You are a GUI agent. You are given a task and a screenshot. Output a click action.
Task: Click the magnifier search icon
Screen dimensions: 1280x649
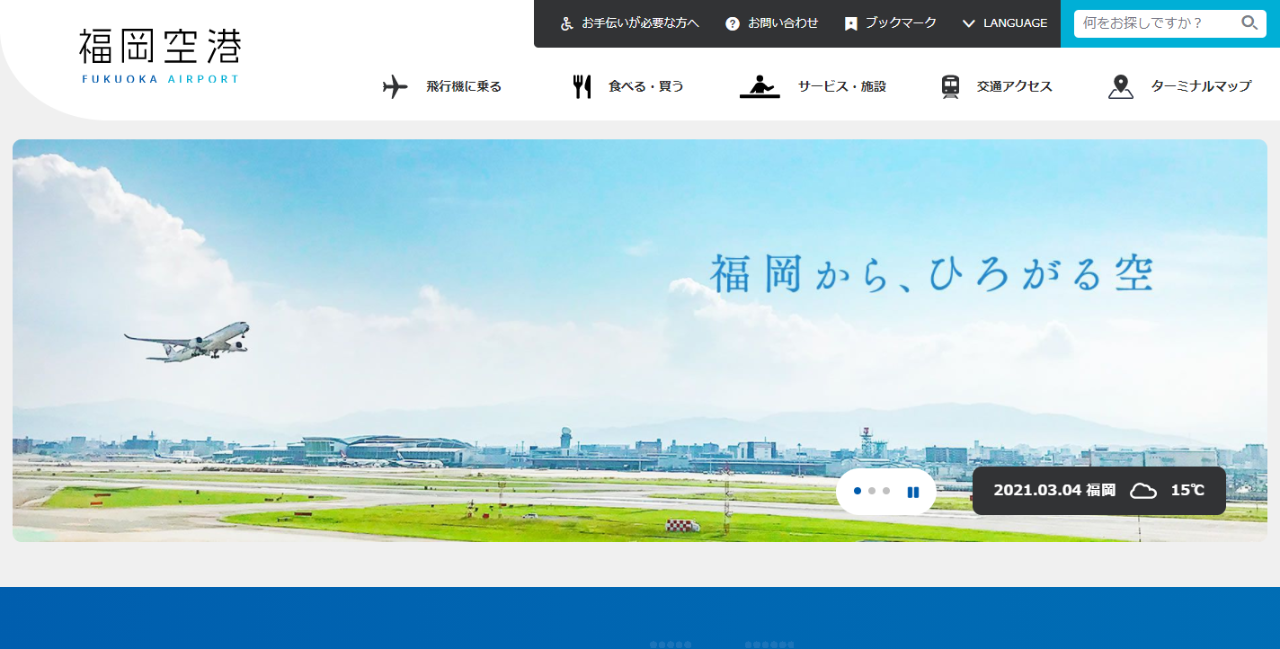1250,23
